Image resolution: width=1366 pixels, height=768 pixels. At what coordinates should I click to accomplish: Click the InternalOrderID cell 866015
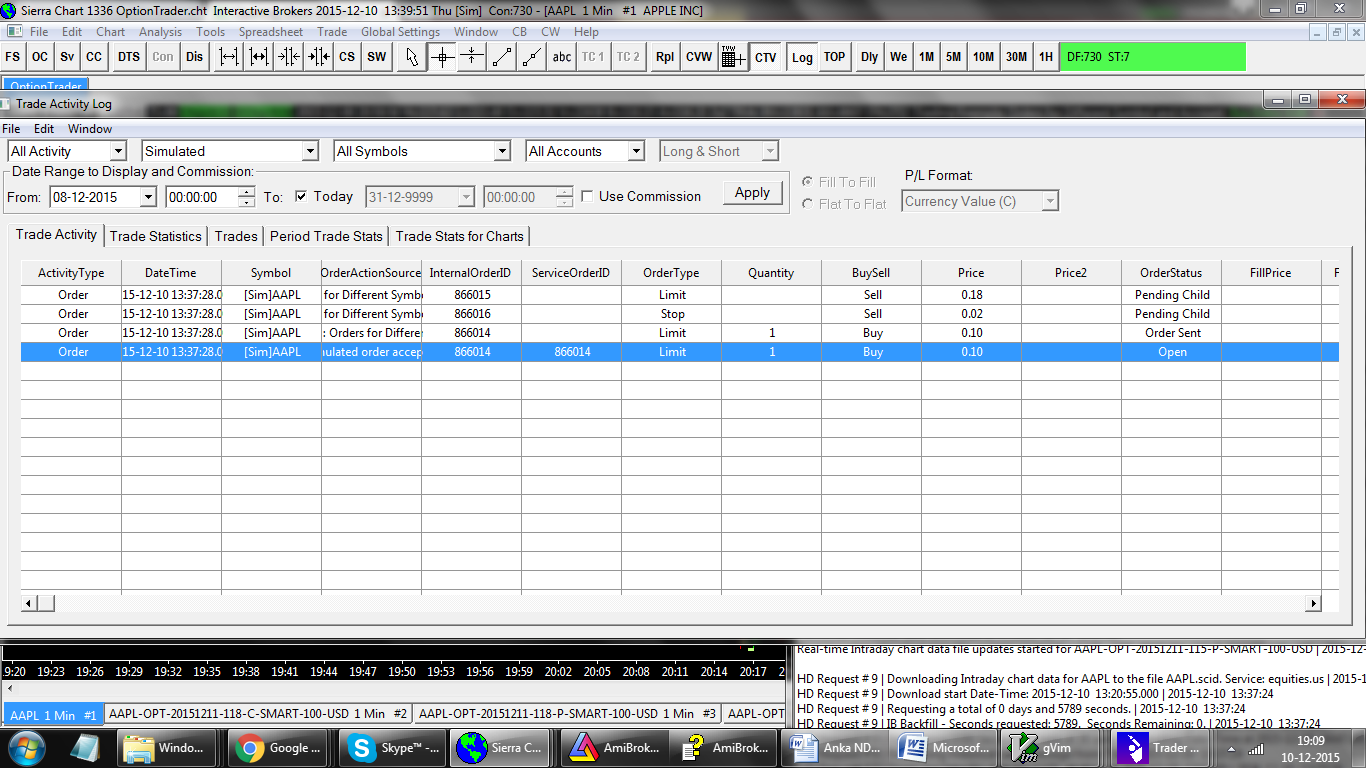(472, 295)
